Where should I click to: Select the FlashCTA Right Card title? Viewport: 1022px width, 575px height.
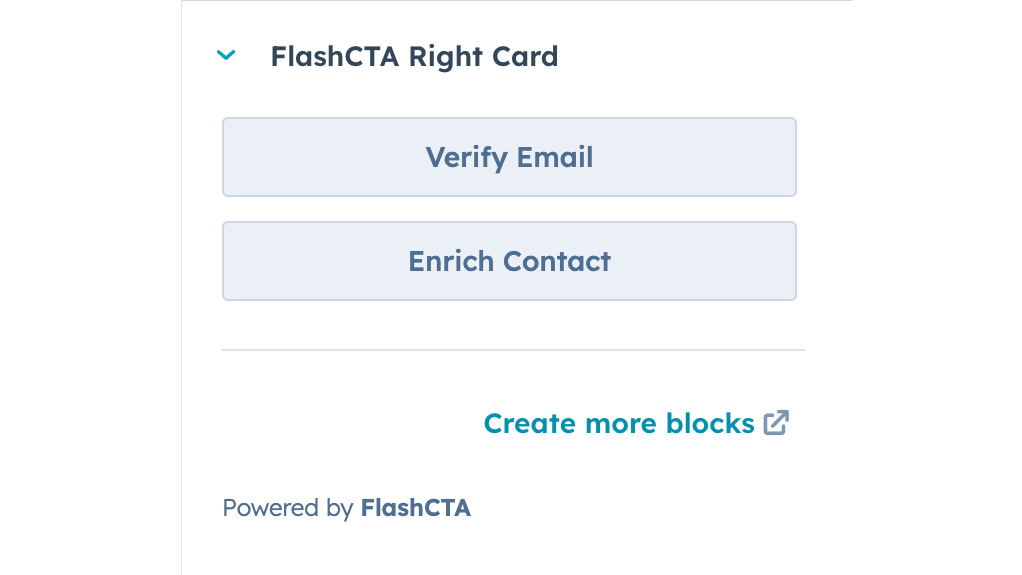tap(414, 56)
